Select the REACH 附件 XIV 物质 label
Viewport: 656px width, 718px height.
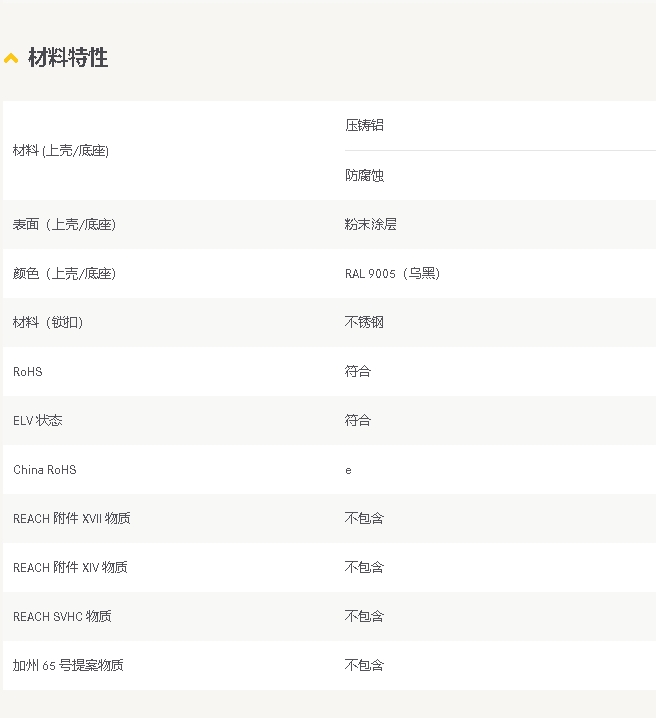point(70,567)
